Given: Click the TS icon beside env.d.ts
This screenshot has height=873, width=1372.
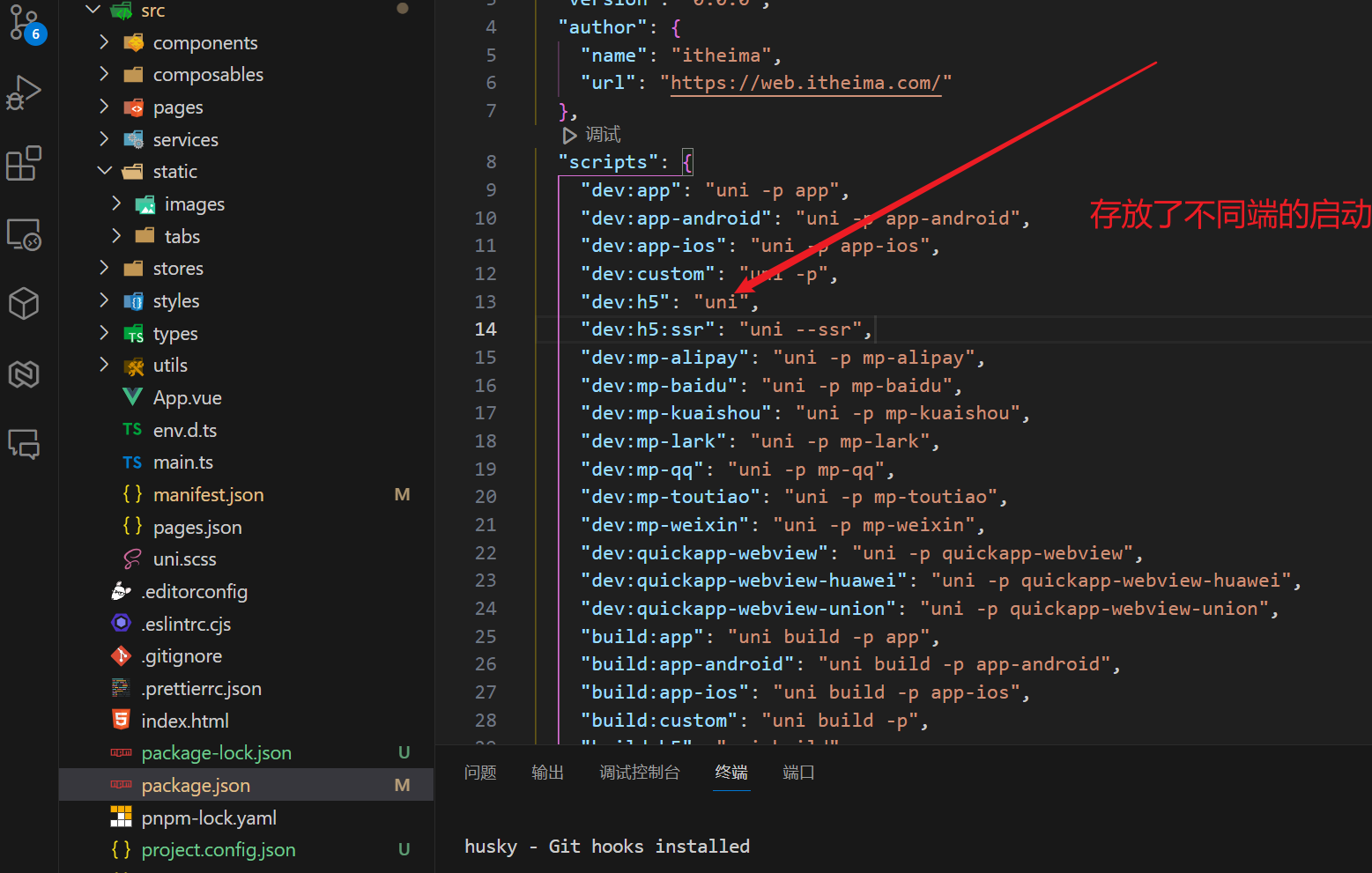Looking at the screenshot, I should click(x=132, y=429).
